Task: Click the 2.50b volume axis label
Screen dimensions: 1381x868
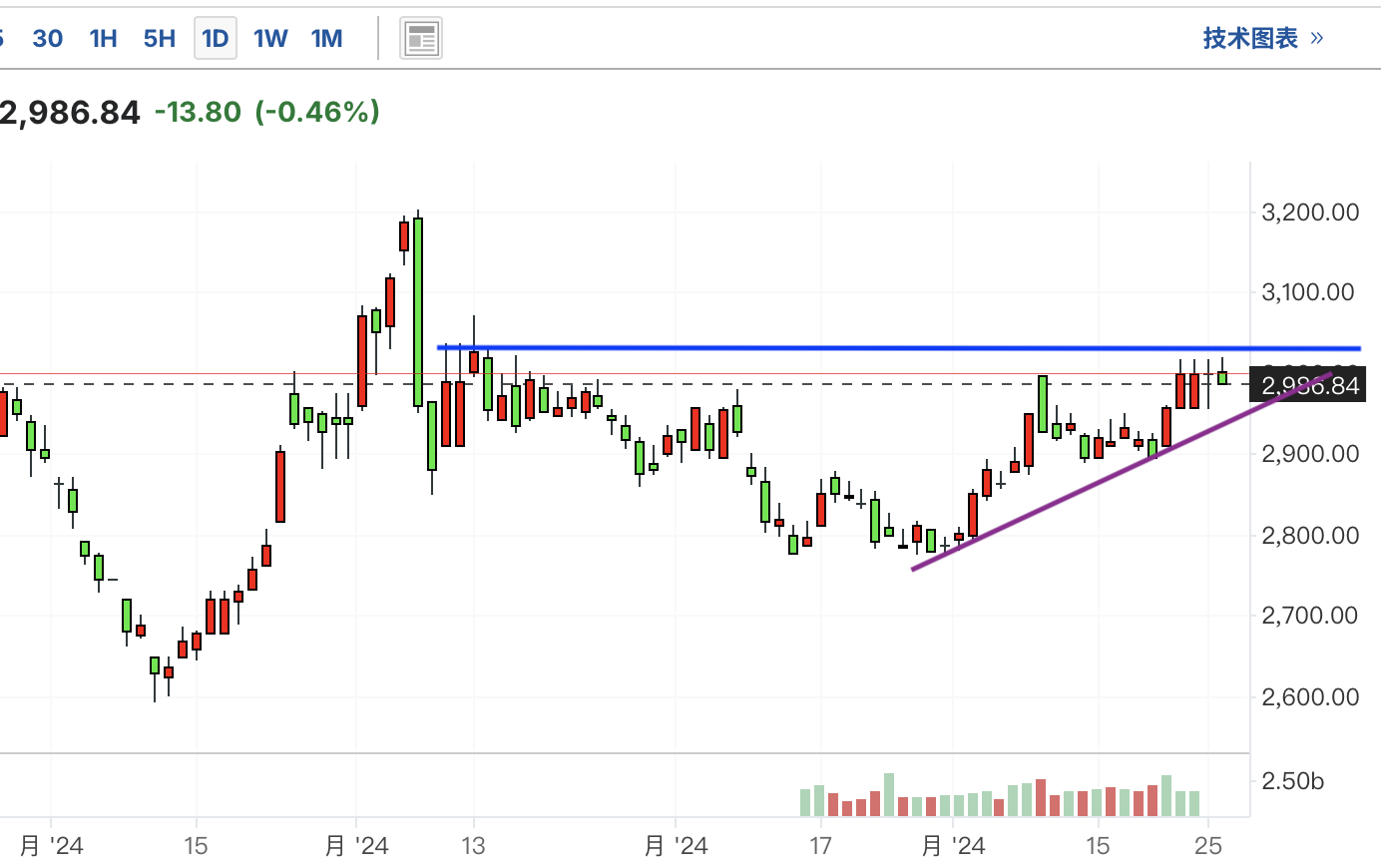Action: pyautogui.click(x=1292, y=781)
